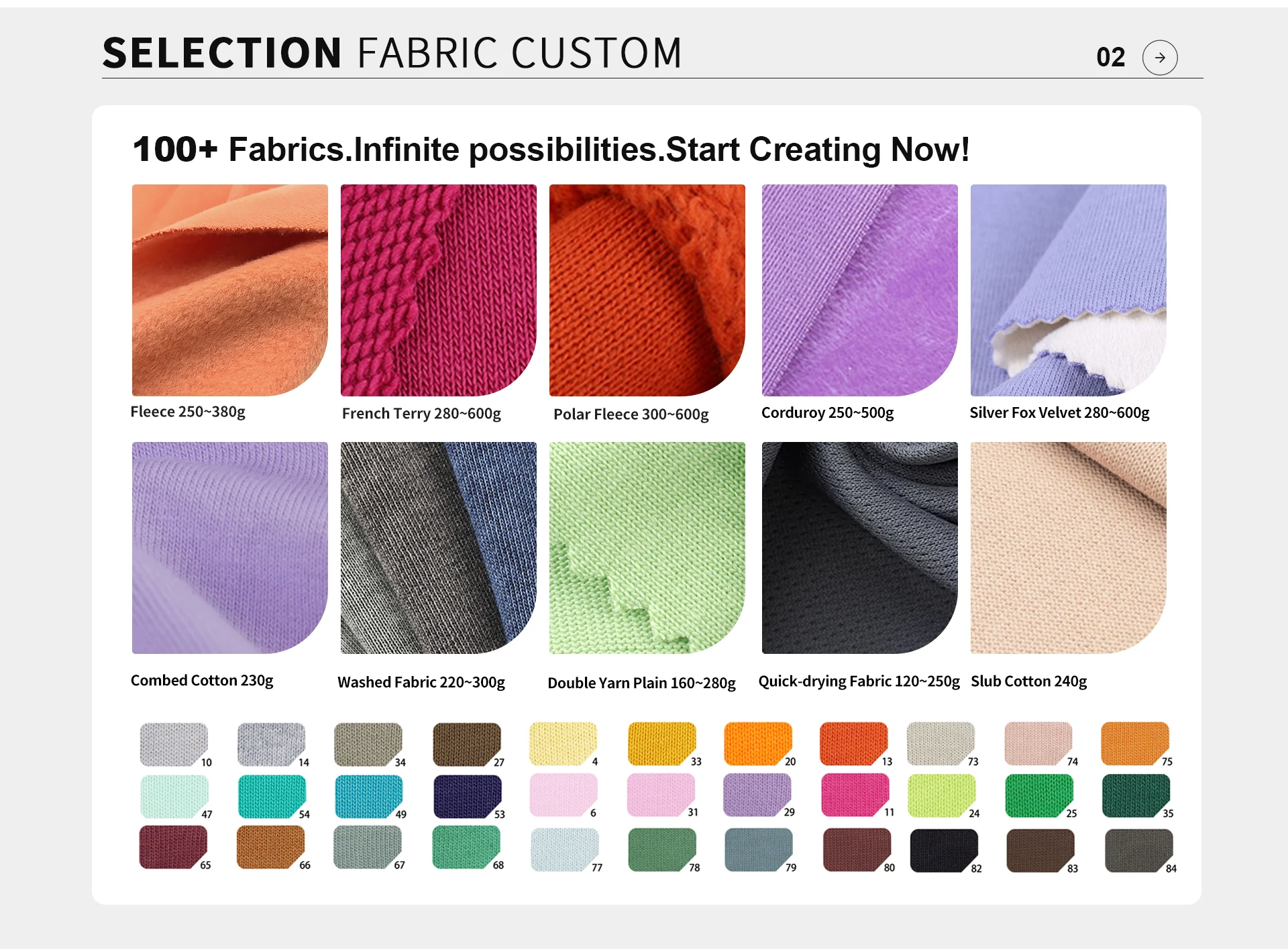Choose the navy color swatch 53
This screenshot has height=949, width=1288.
coord(467,796)
